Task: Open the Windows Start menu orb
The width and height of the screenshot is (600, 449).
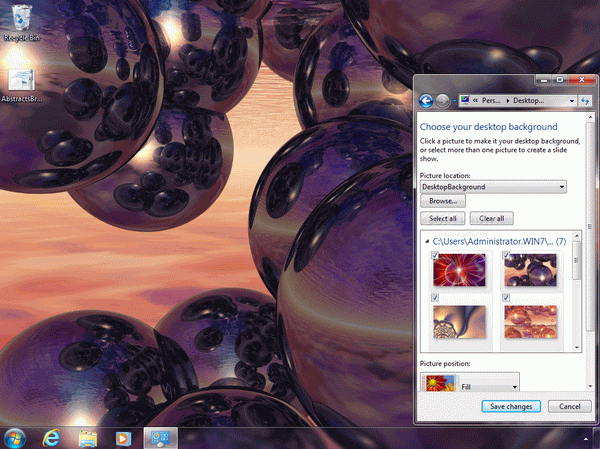Action: tap(15, 438)
